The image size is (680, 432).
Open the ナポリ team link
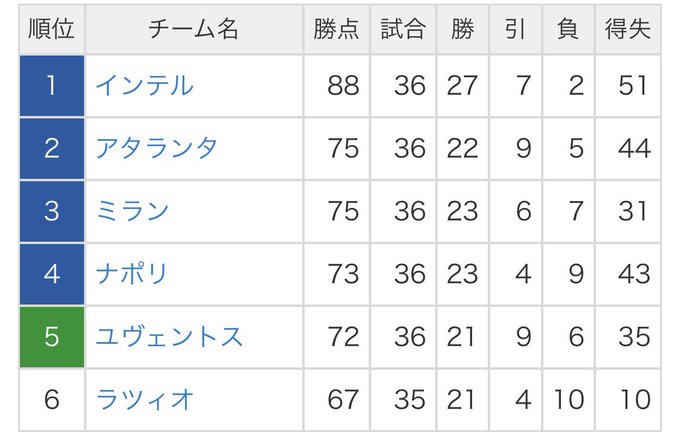click(132, 274)
